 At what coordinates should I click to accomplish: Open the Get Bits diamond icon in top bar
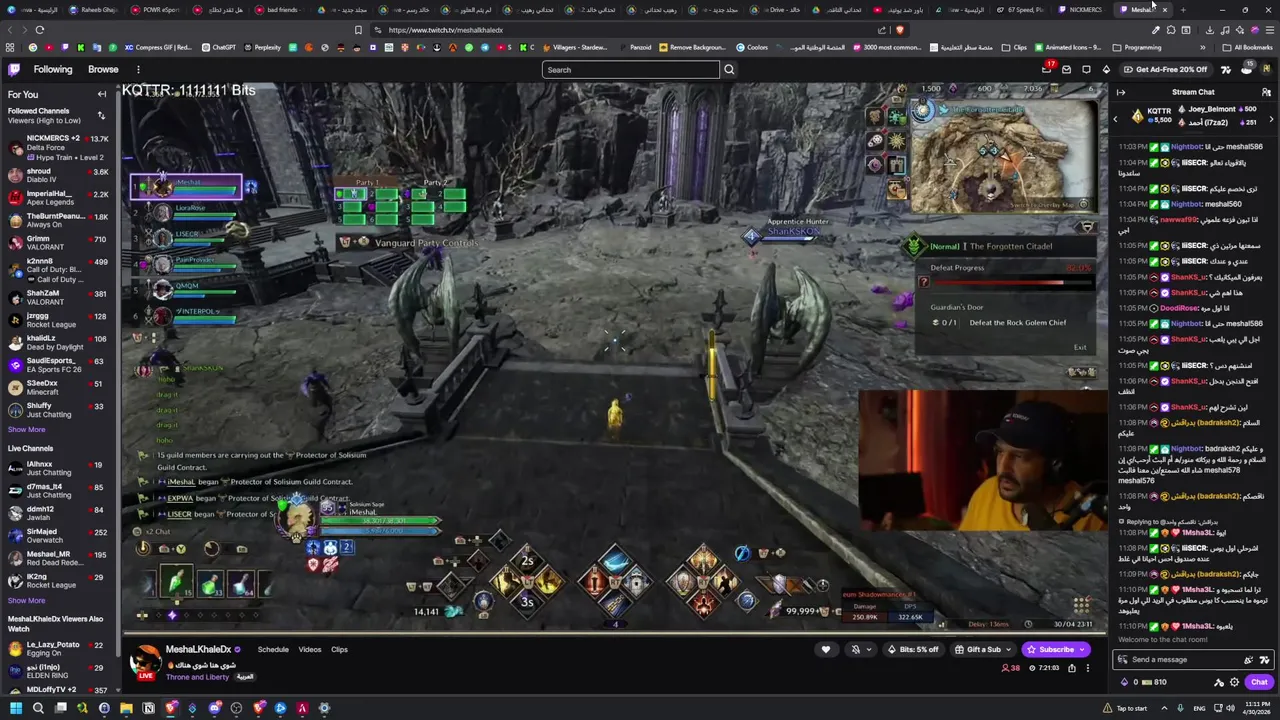pos(1106,69)
